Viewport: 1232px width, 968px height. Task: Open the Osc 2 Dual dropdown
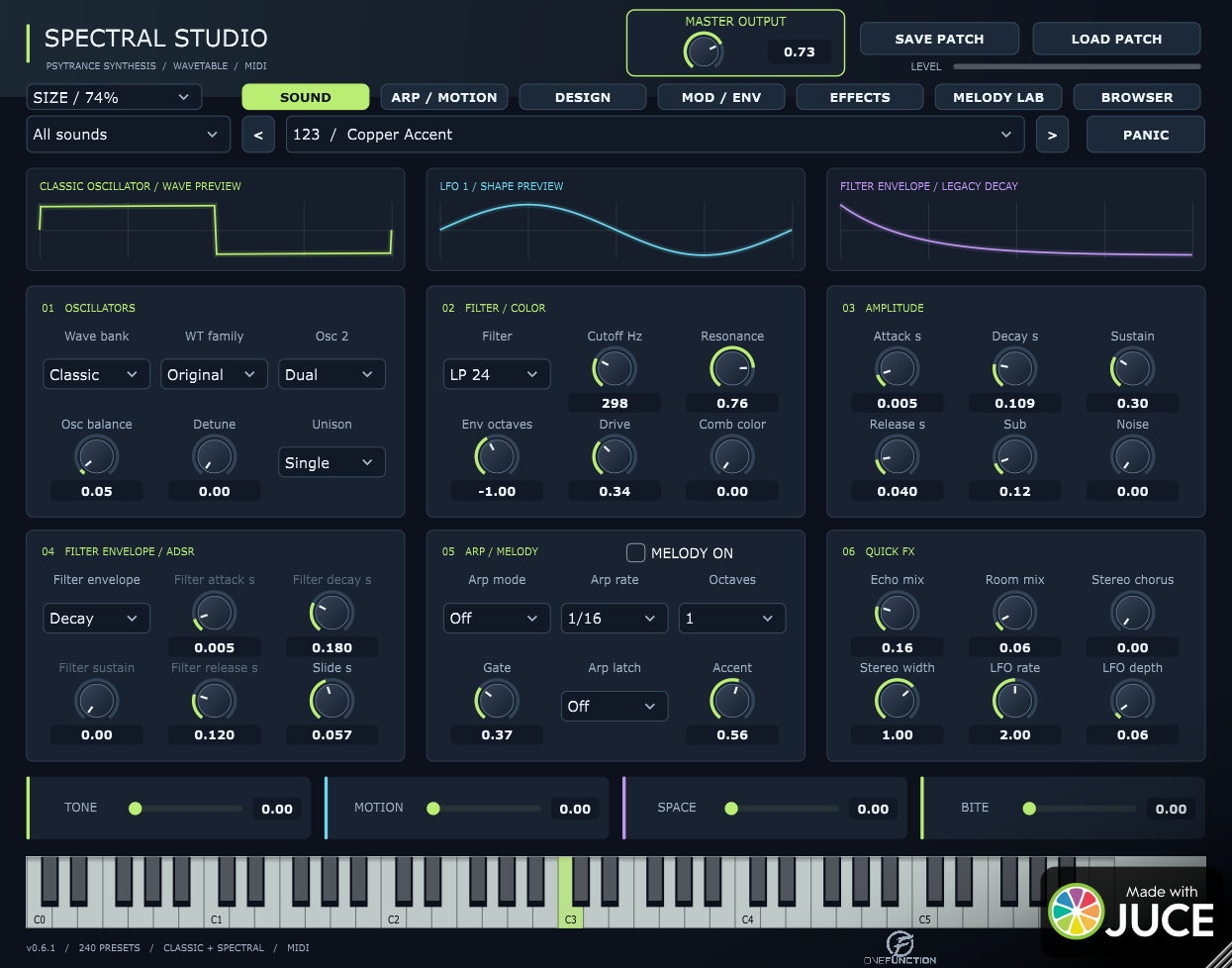coord(332,374)
